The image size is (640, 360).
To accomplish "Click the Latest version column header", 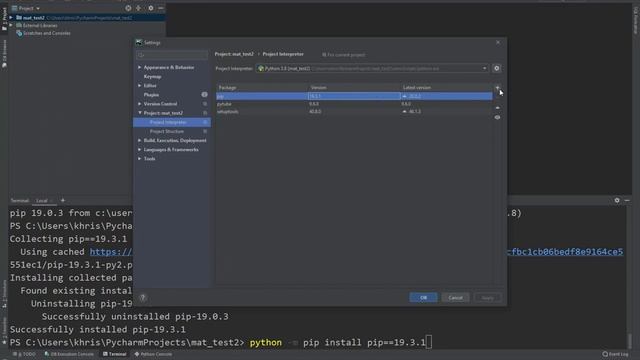I will tap(447, 88).
